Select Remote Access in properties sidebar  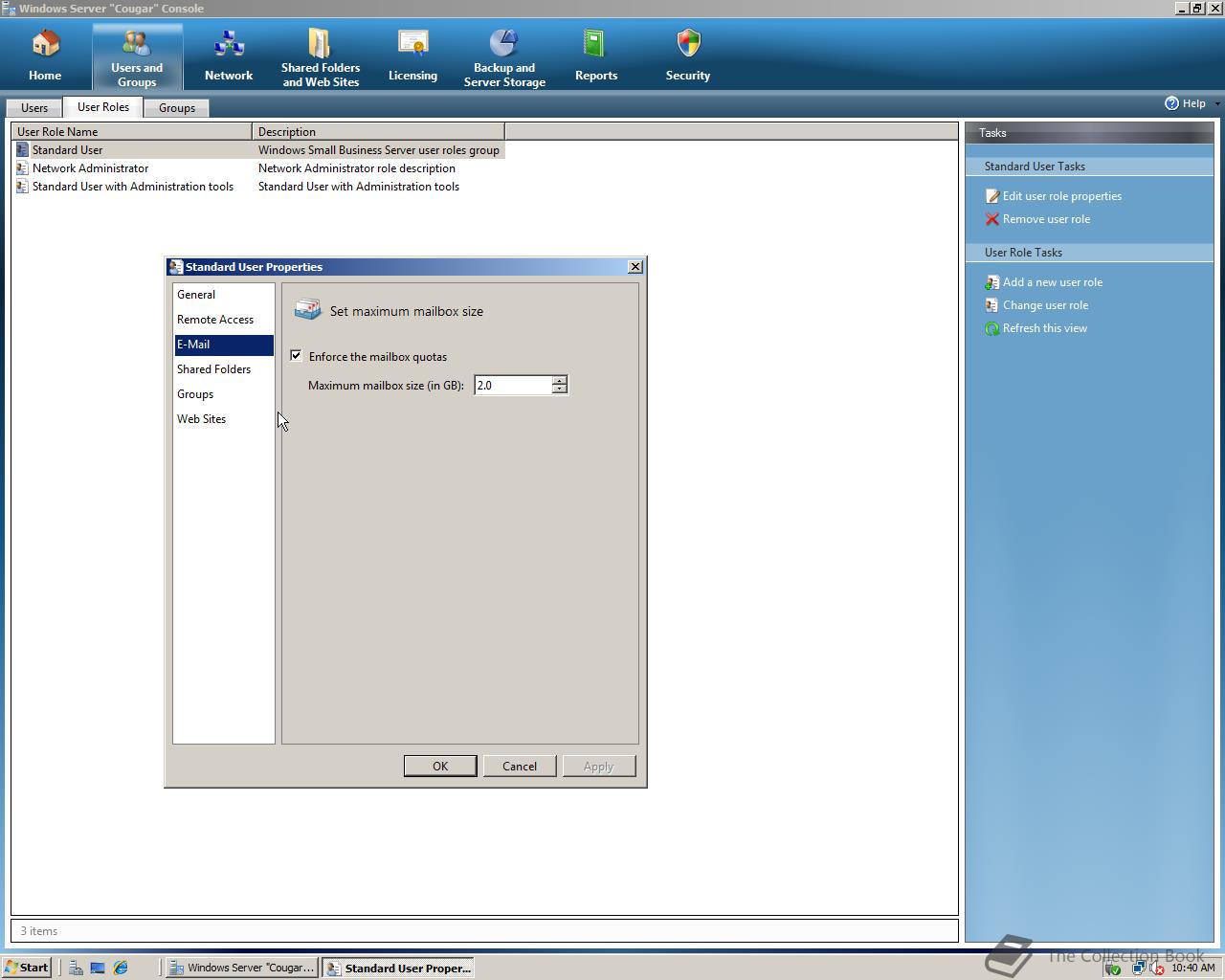pyautogui.click(x=224, y=320)
